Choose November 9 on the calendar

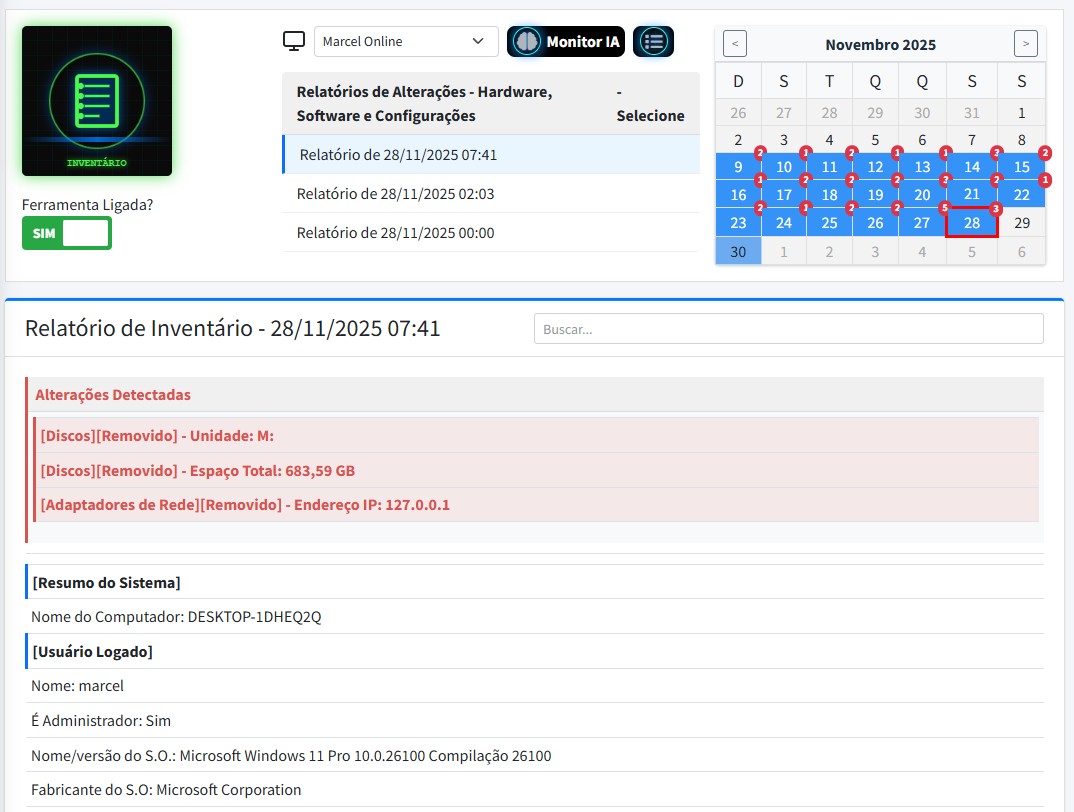click(738, 167)
